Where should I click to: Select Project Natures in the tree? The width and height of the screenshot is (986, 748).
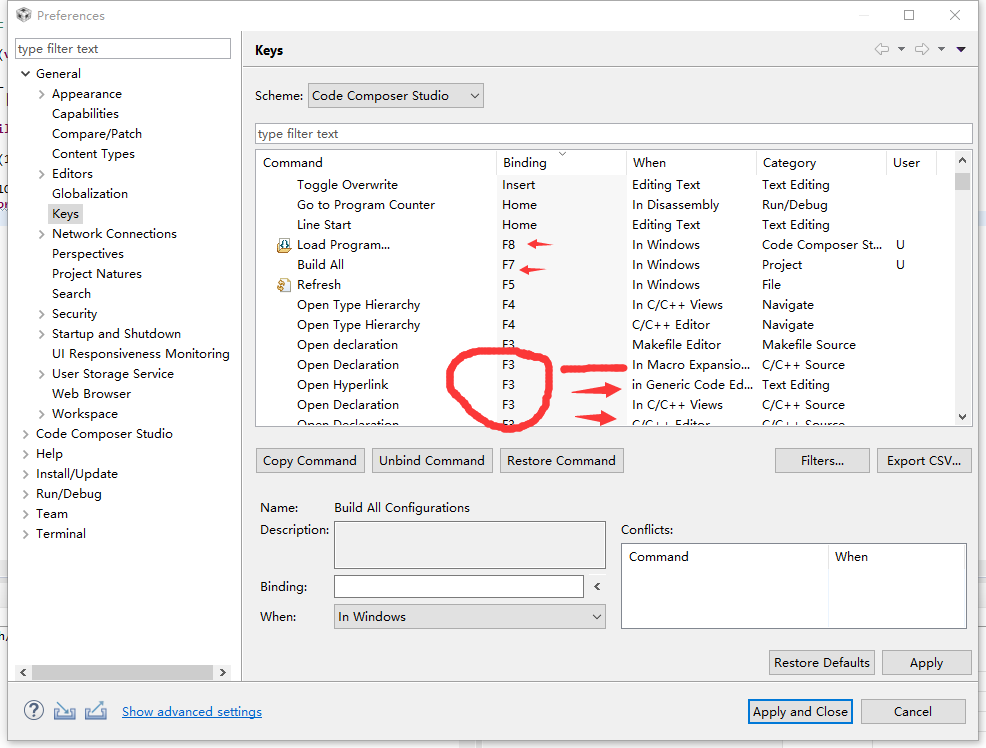(97, 274)
